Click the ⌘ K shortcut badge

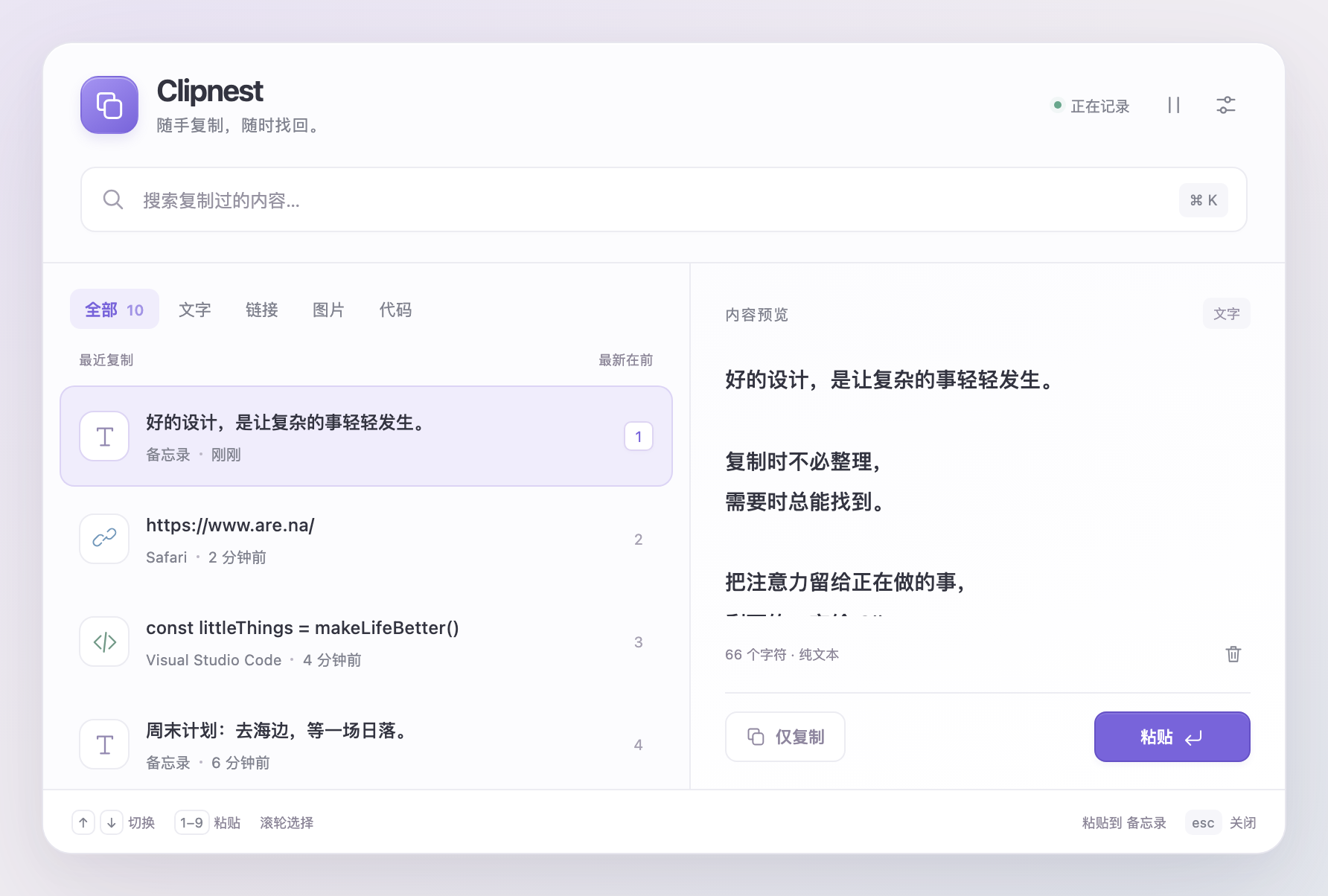tap(1203, 200)
